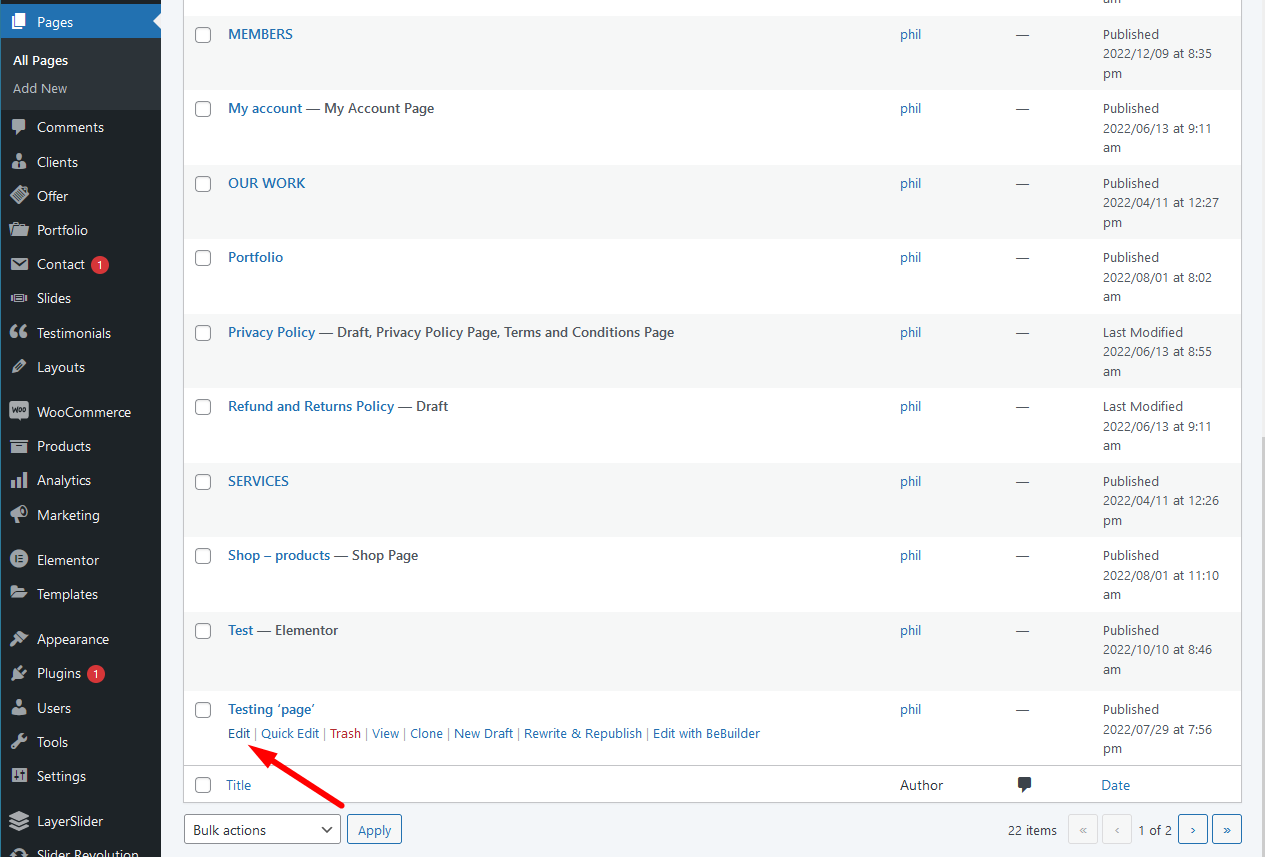Image resolution: width=1265 pixels, height=857 pixels.
Task: Click author phil on SERVICES row
Action: 910,481
